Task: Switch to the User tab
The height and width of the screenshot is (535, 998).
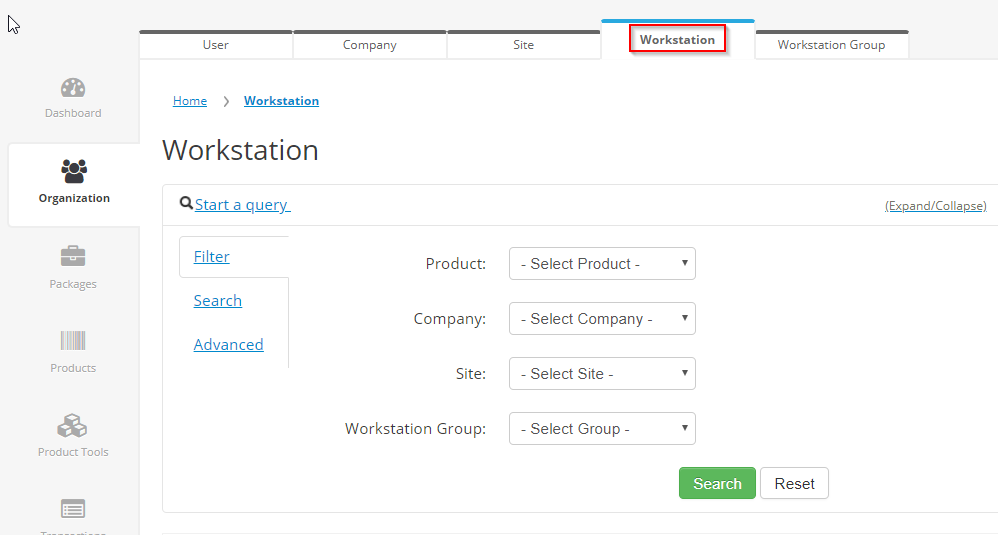Action: [216, 45]
